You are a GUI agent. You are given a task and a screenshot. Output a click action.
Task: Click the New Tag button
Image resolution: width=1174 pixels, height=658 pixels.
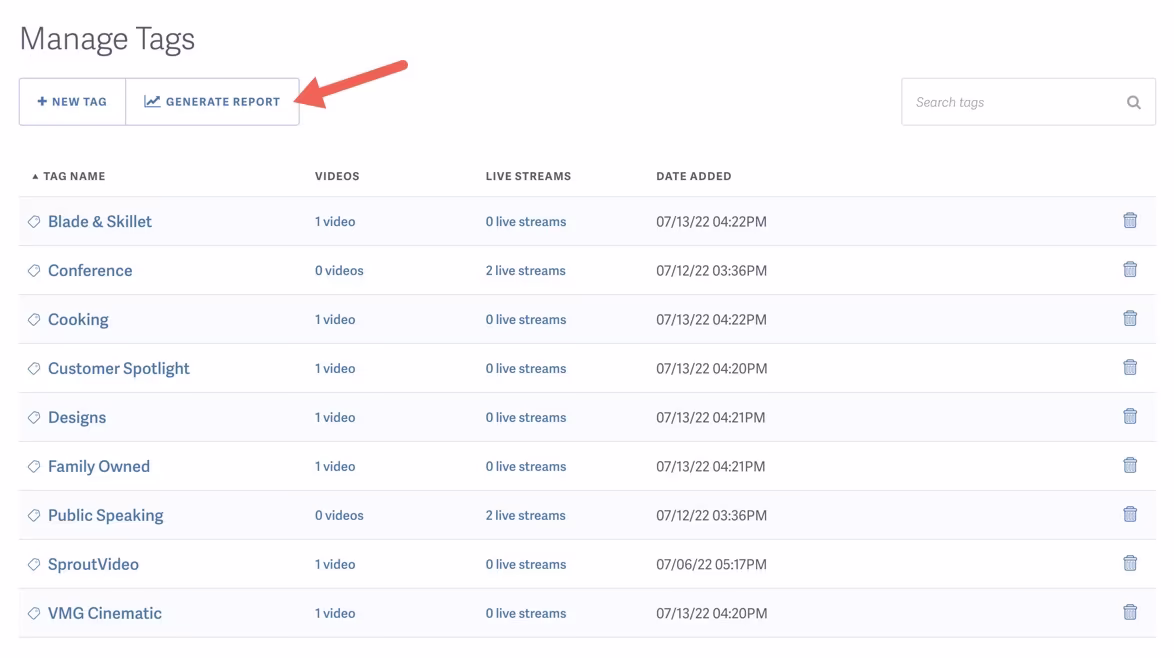click(72, 102)
